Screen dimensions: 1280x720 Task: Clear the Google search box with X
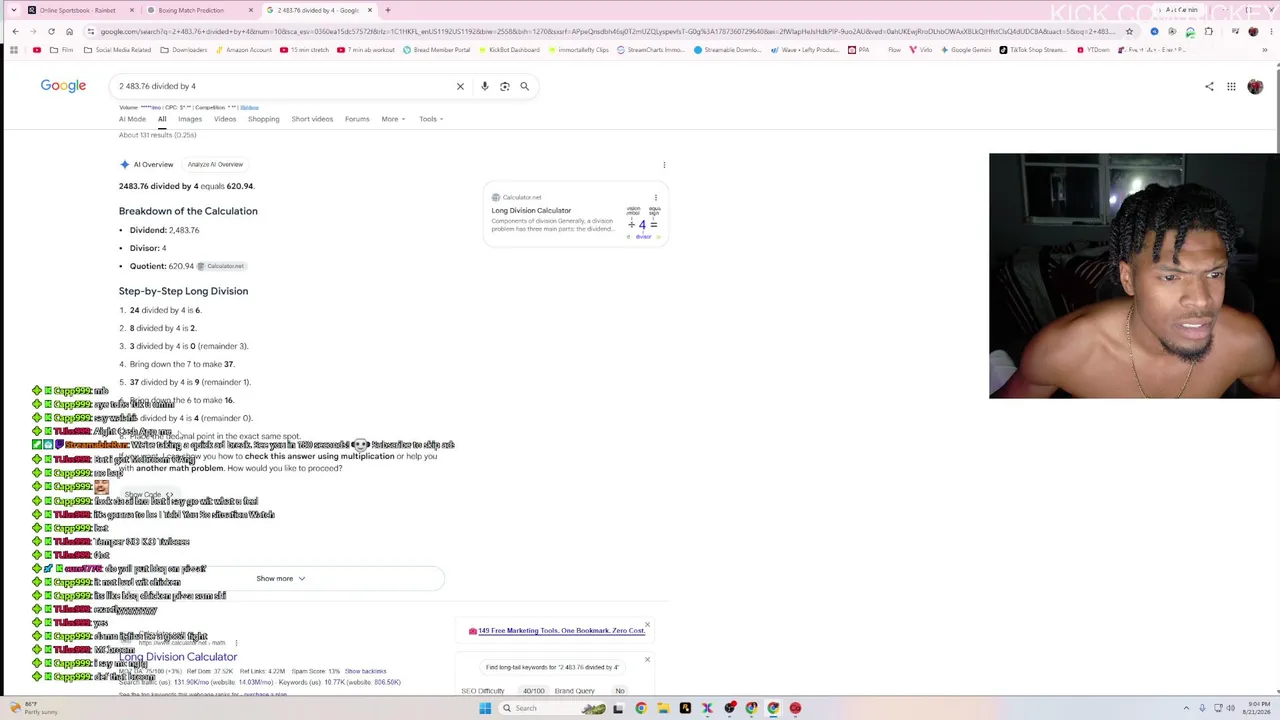(460, 86)
